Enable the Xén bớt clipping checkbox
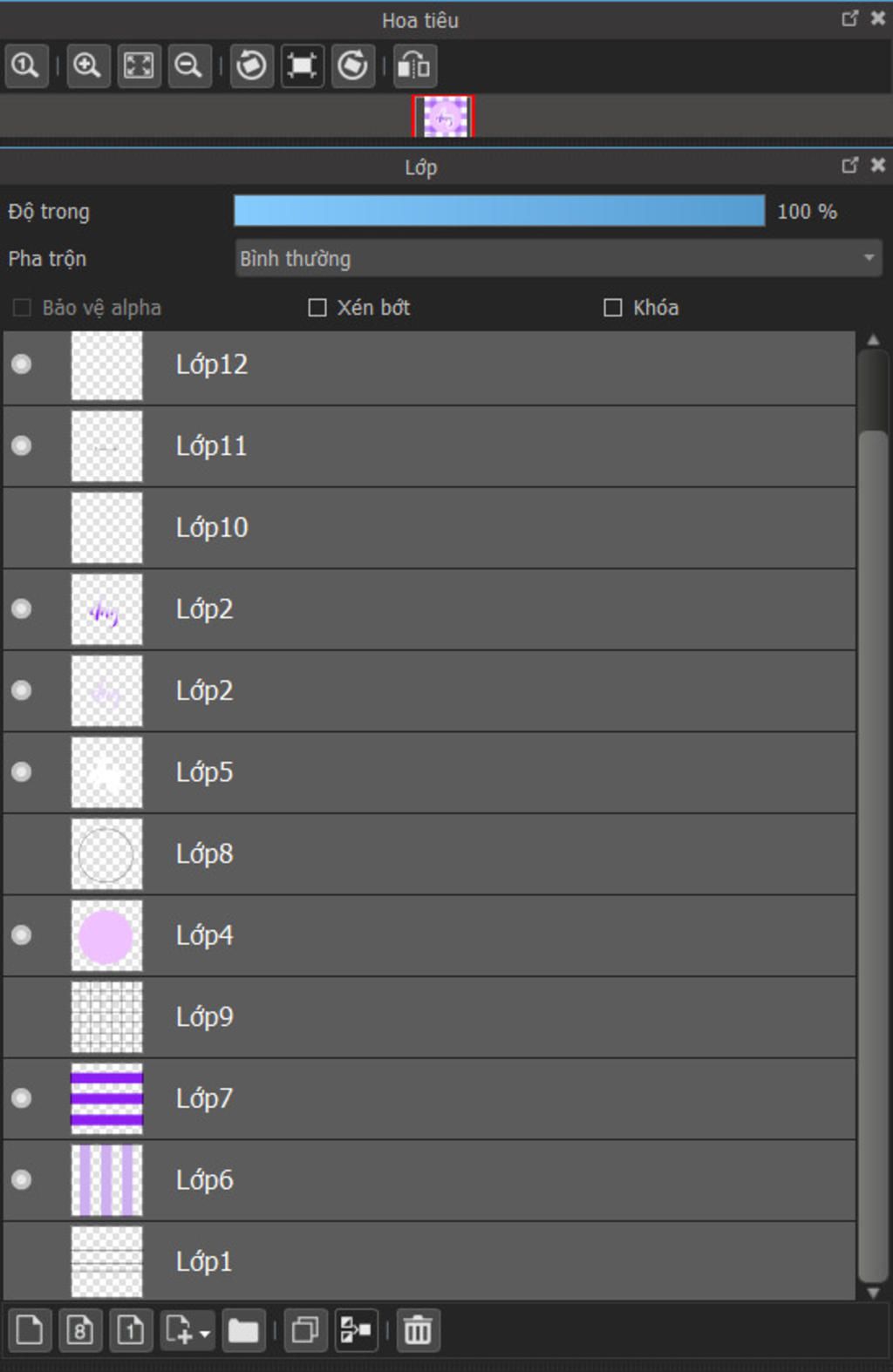Screen dimensions: 893x1372 point(317,308)
